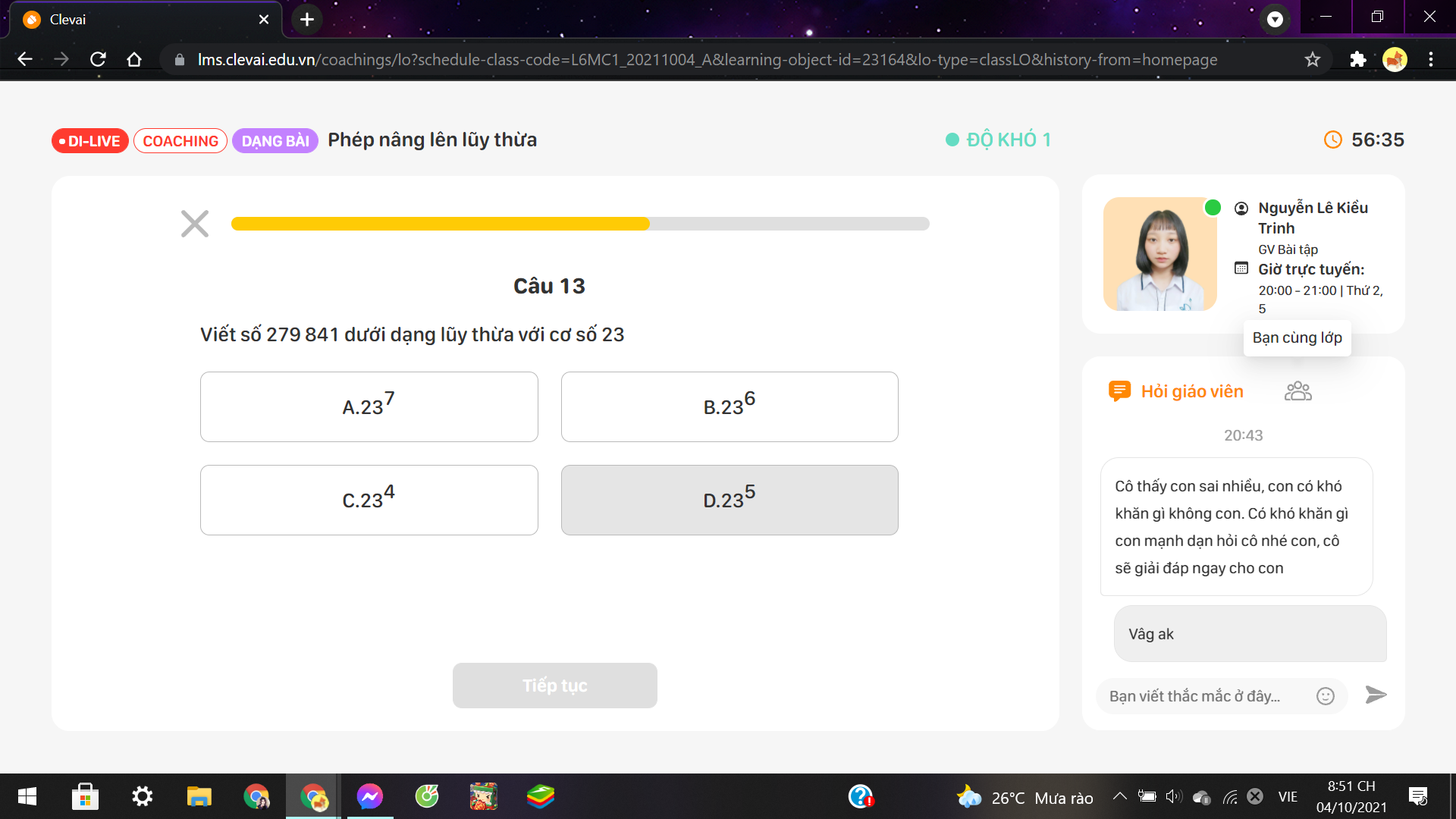Click the Bạn cùng lớp group icon

[x=1298, y=391]
